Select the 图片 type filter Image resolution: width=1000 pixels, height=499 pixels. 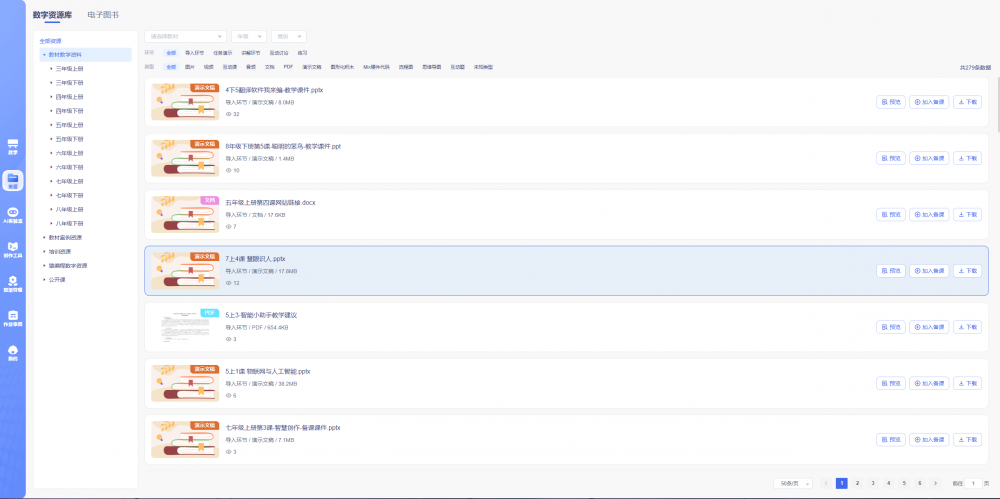tap(190, 67)
